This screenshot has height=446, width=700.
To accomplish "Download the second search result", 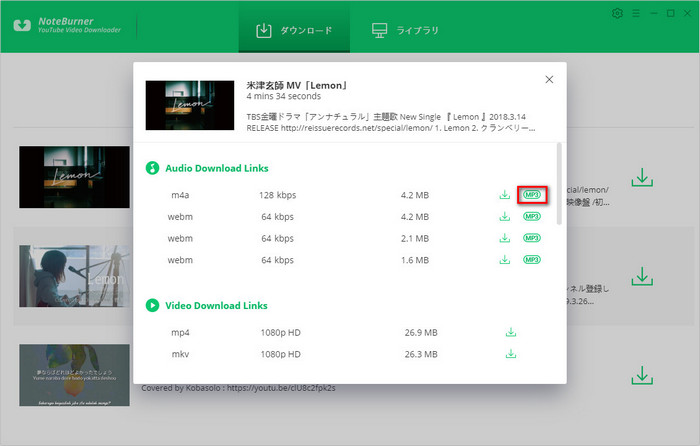I will [642, 277].
